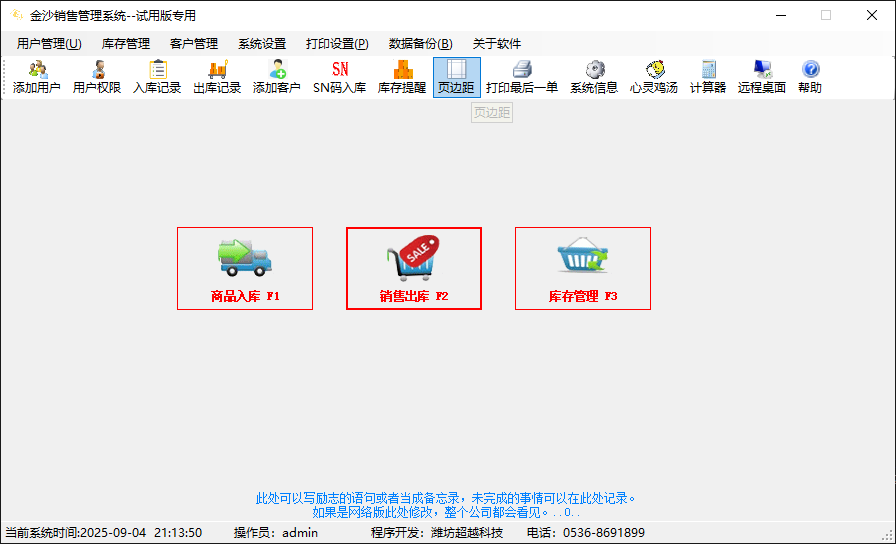Click the blue memo text at bottom
Viewport: 896px width, 544px height.
(446, 504)
